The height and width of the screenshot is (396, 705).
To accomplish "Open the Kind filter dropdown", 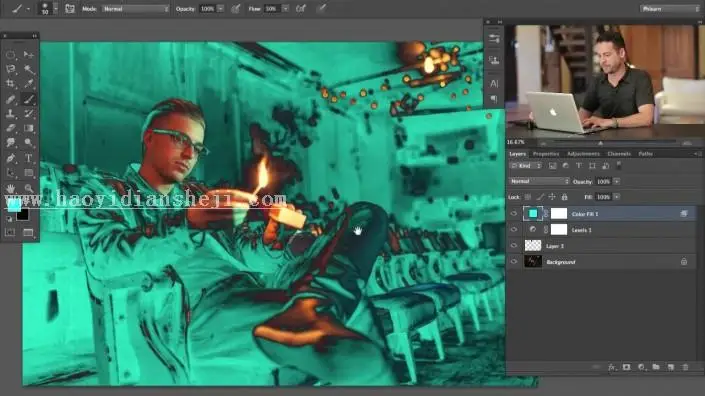I will click(x=526, y=166).
